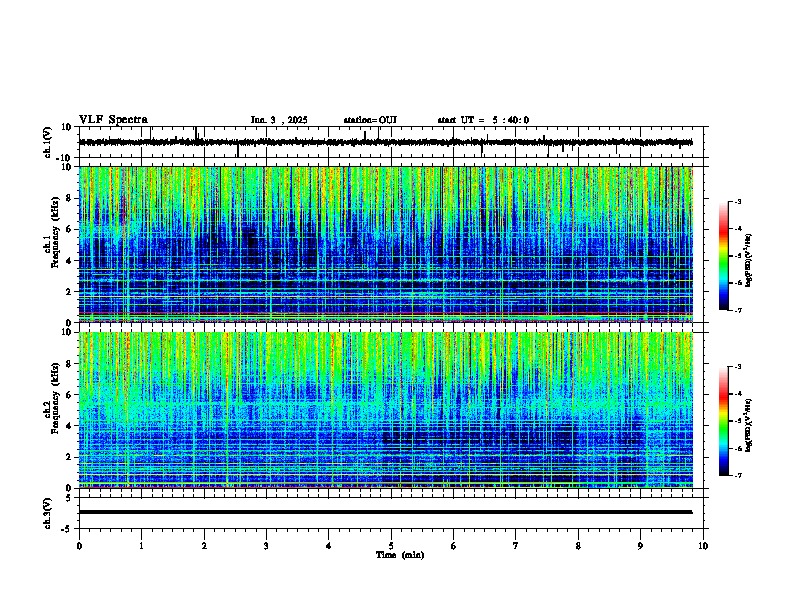Click the time axis tick label "0"
The width and height of the screenshot is (792, 612).
[79, 546]
